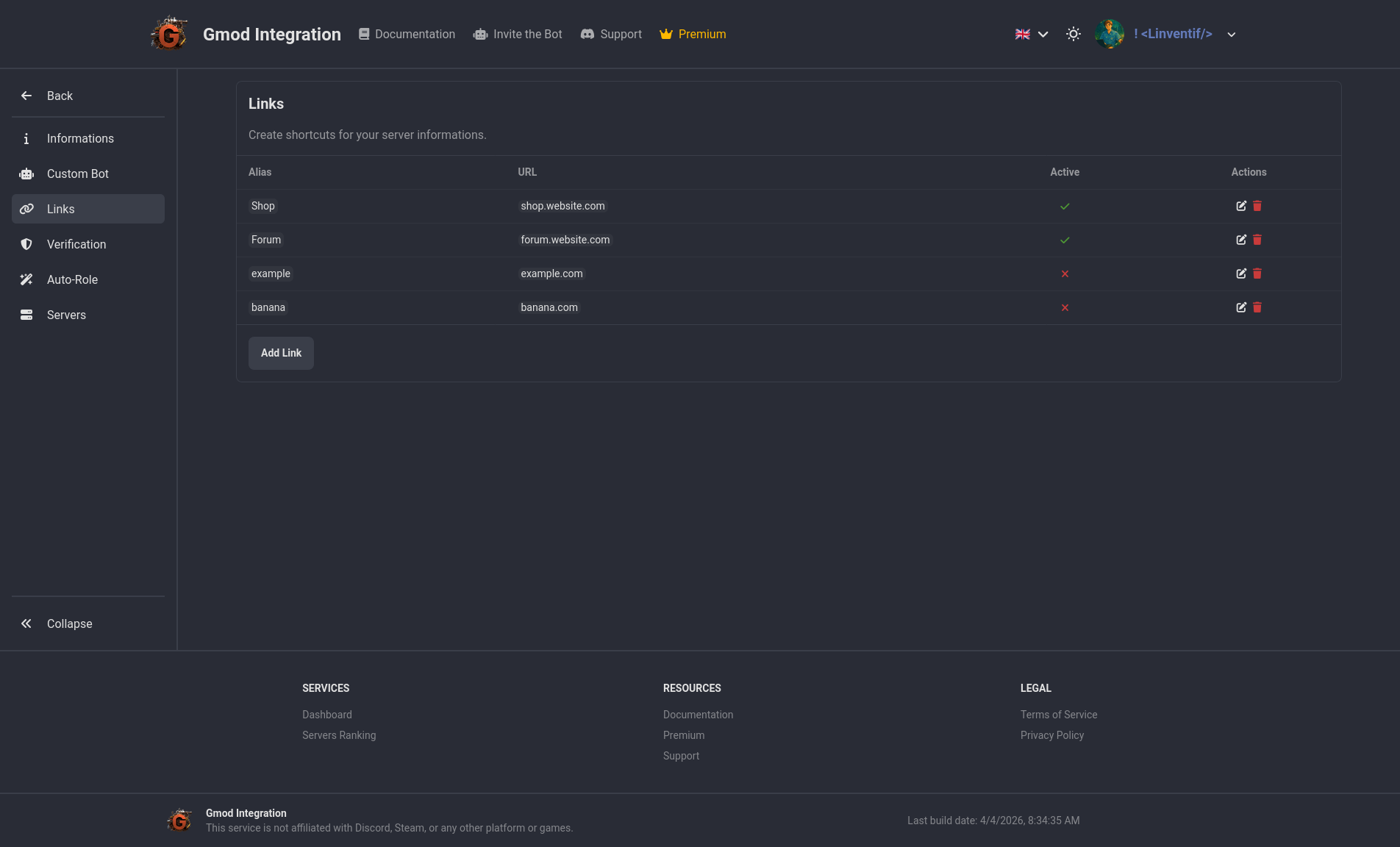Click the trash icon in Shop row
Image resolution: width=1400 pixels, height=847 pixels.
pos(1257,206)
